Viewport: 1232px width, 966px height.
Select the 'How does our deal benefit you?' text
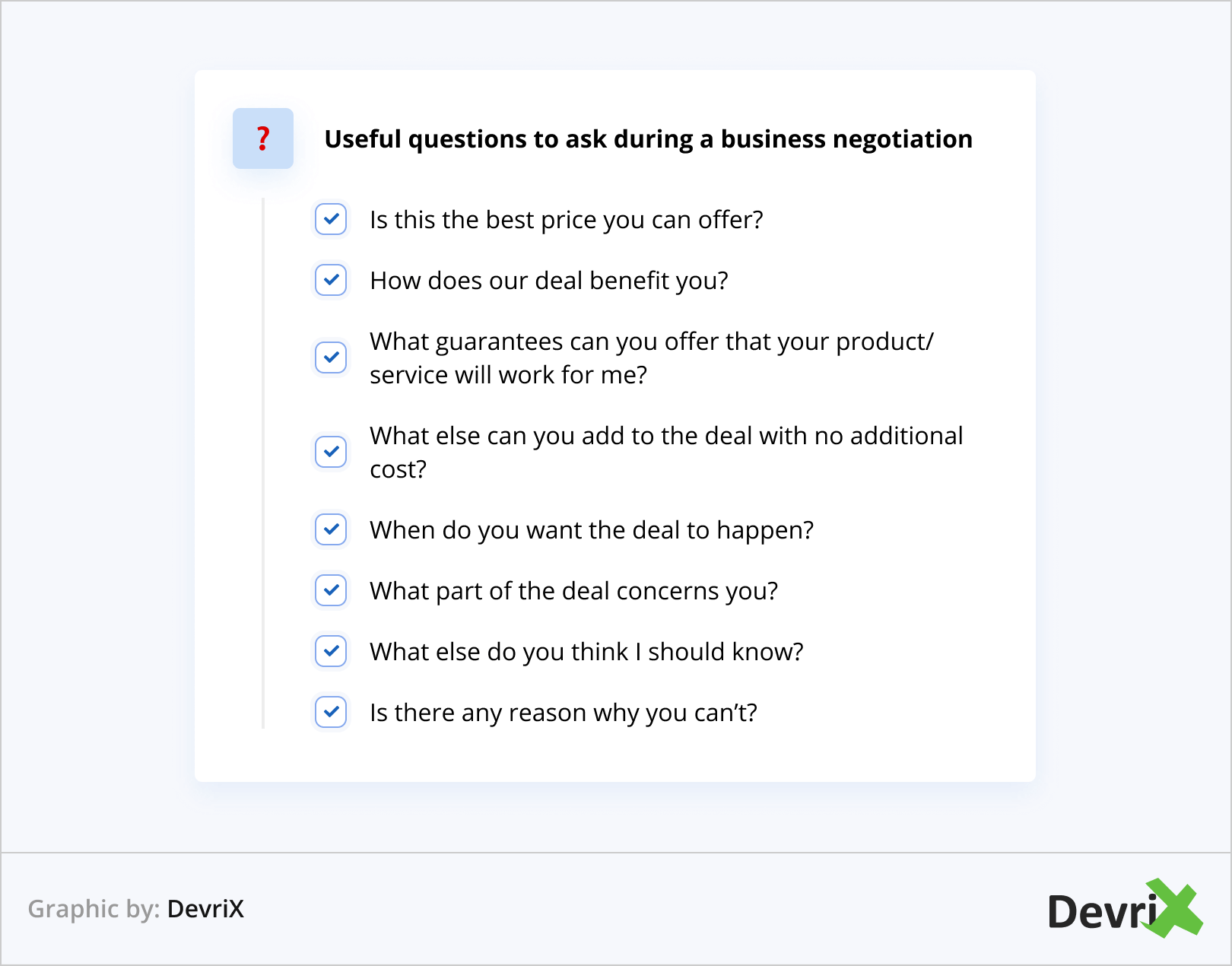pos(548,281)
